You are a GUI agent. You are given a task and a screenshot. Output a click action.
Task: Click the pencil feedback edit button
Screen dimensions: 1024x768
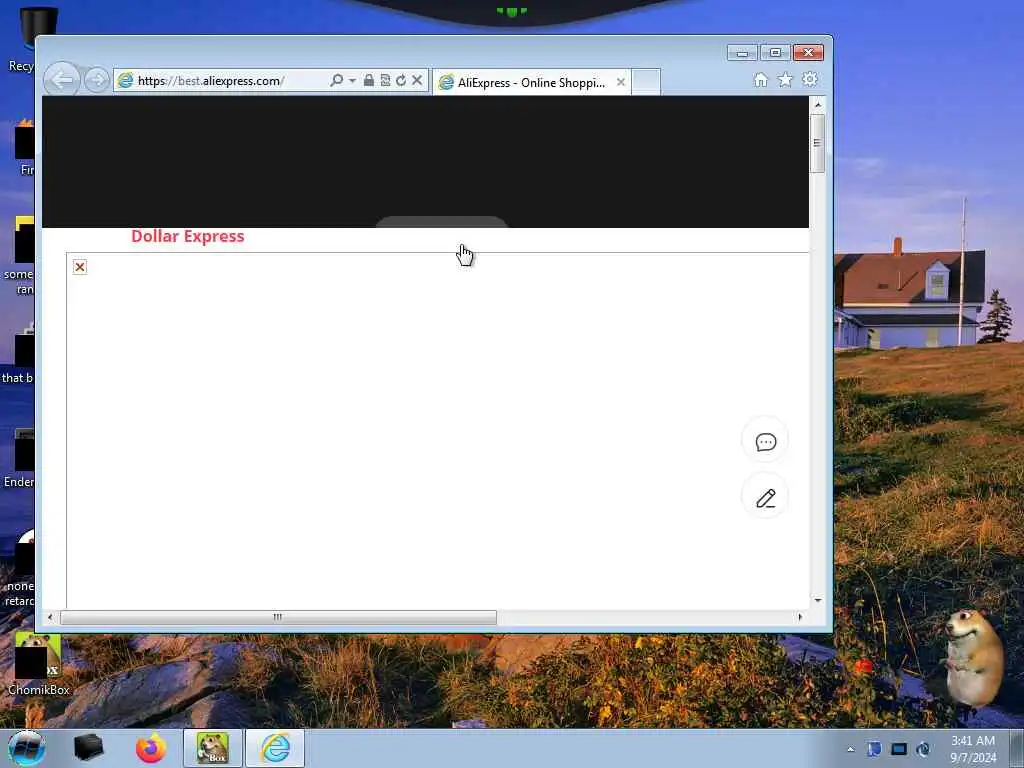765,498
